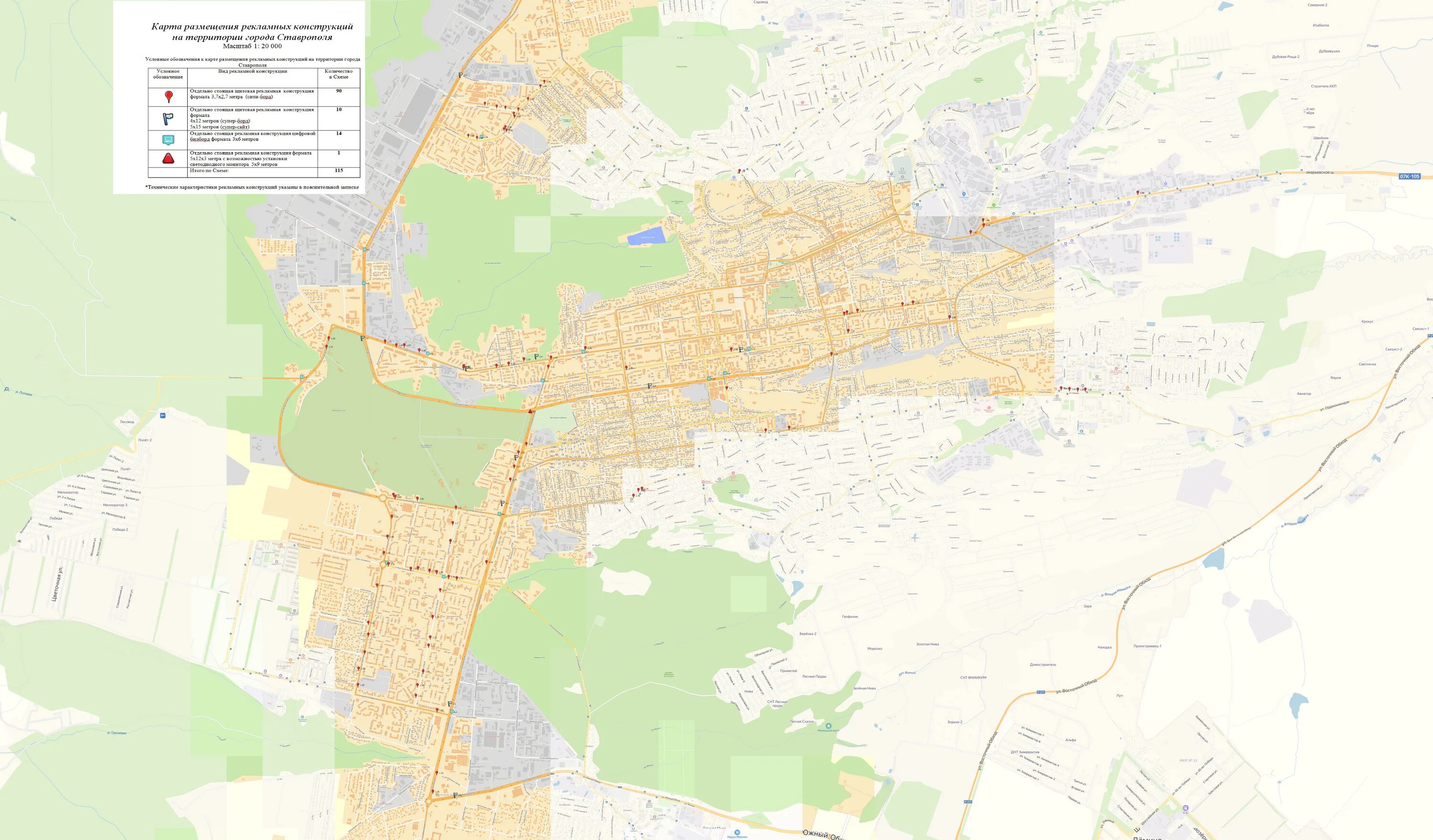Click the 'Альфа' label
Viewport: 1433px width, 840px height.
tap(1071, 740)
